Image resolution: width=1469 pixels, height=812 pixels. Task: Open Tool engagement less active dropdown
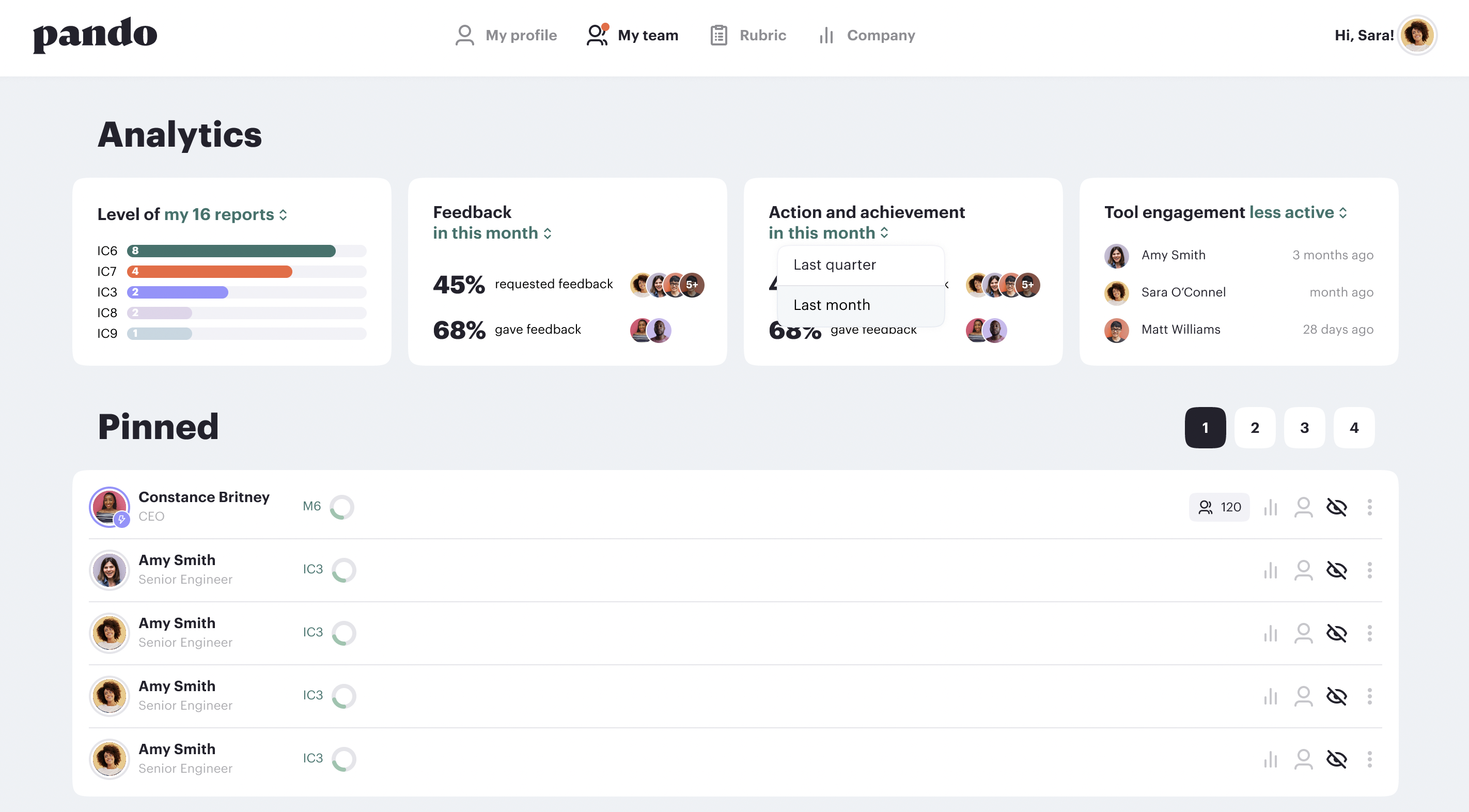tap(1298, 213)
